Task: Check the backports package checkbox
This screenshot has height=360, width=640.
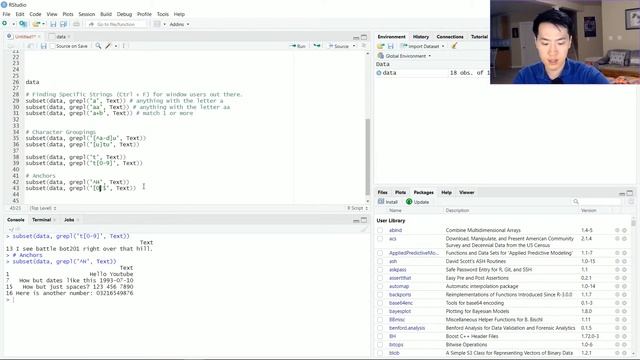Action: (380, 295)
